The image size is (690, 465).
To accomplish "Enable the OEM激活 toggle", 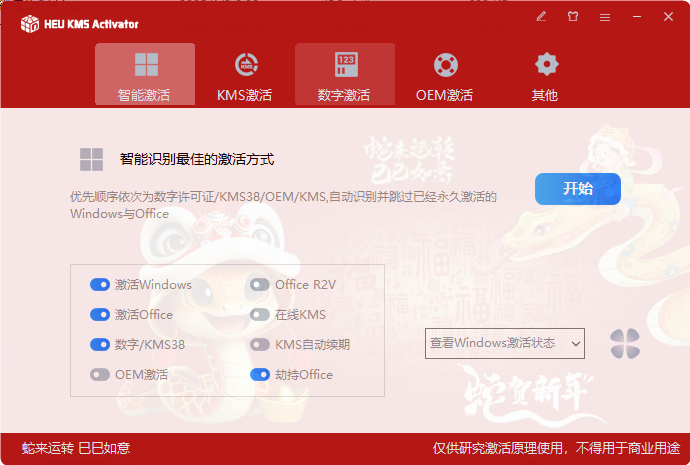I will (x=100, y=375).
